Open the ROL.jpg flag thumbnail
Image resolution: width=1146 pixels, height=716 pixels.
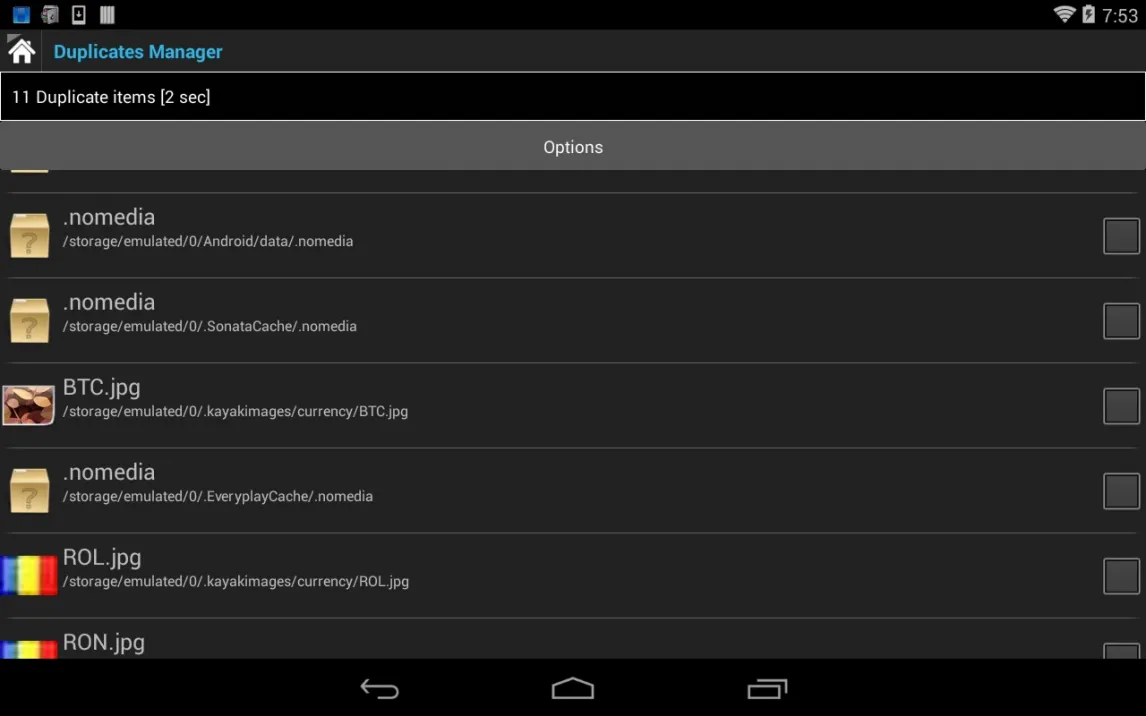[29, 575]
